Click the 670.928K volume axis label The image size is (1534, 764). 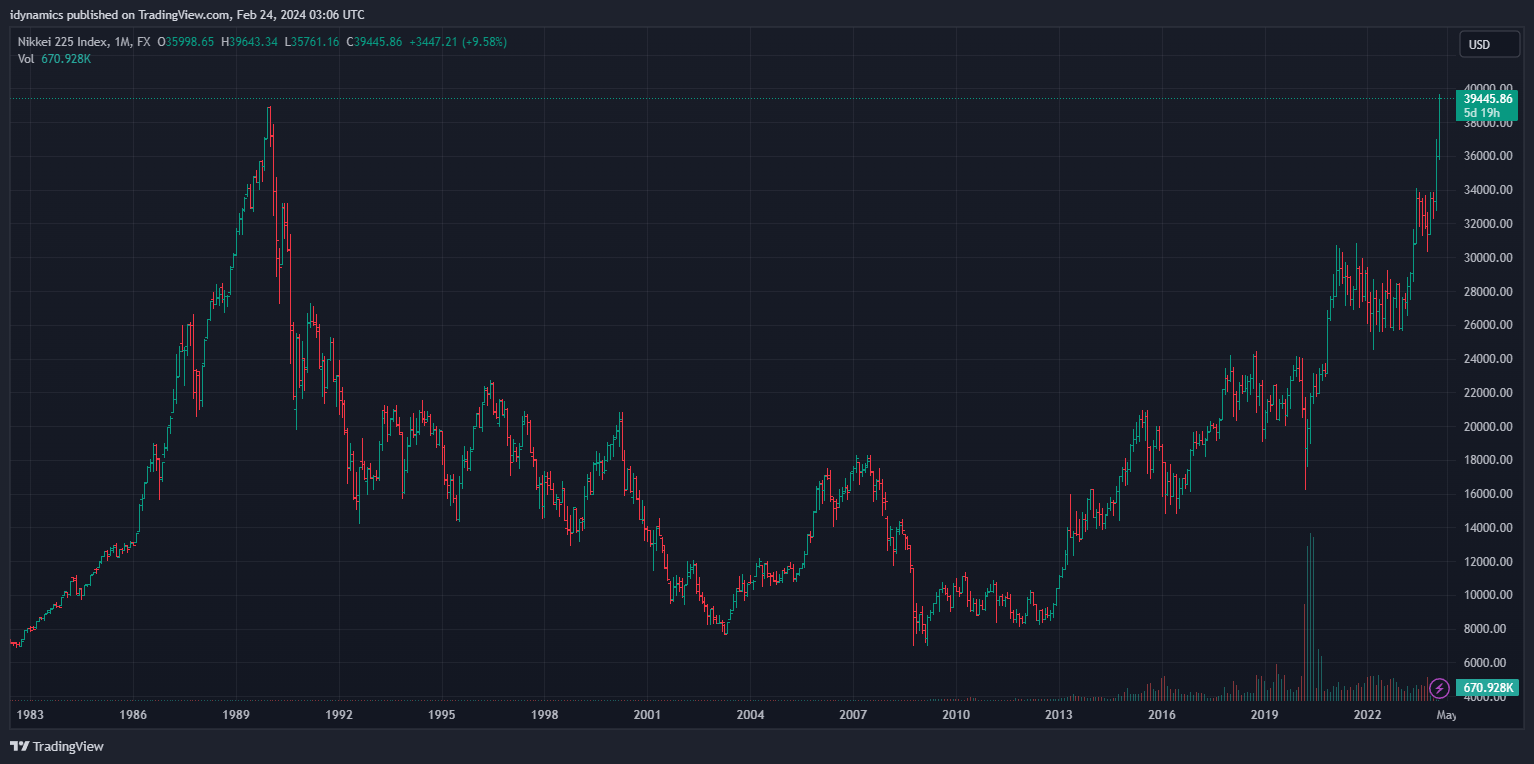click(1490, 688)
